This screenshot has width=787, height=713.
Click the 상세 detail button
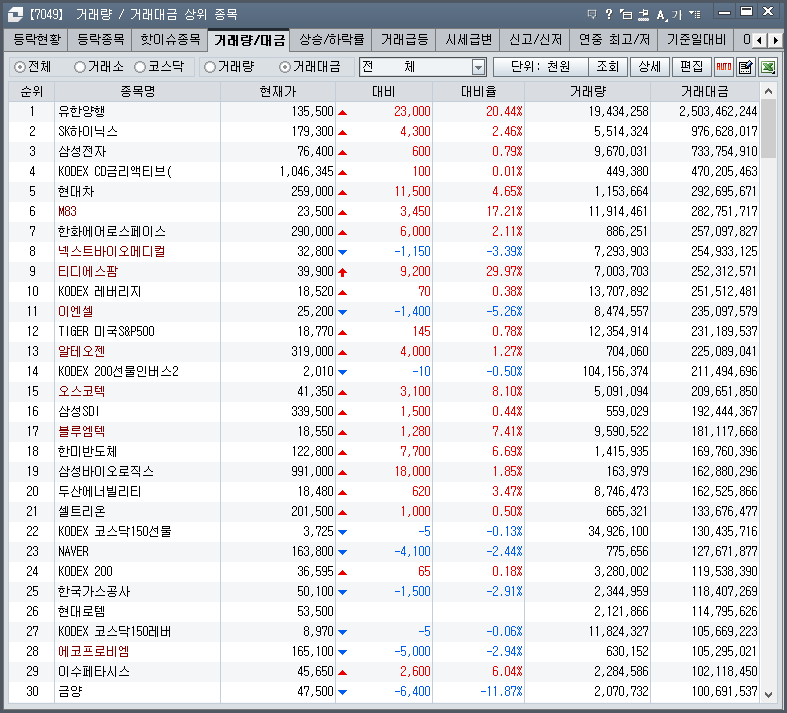649,67
